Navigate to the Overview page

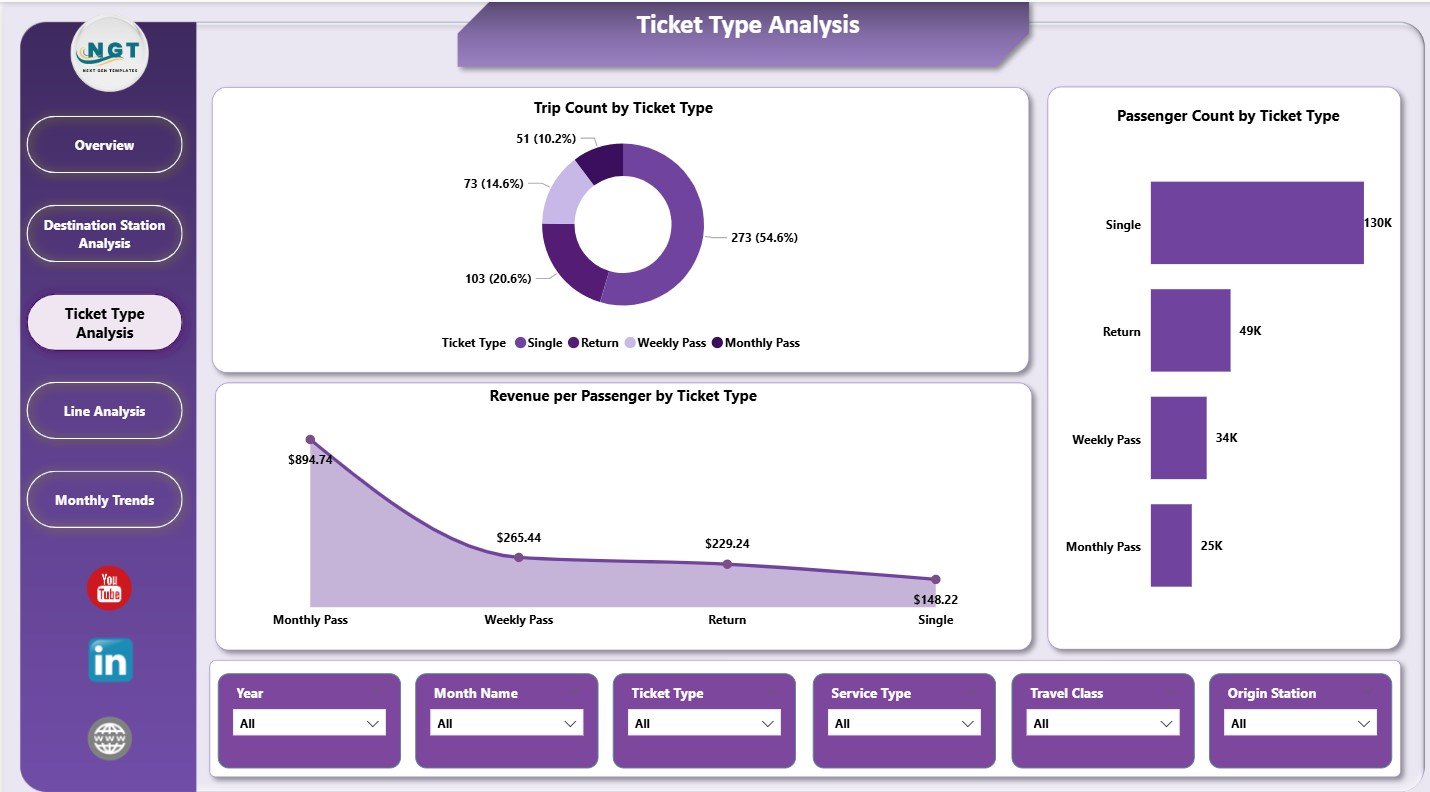click(104, 144)
